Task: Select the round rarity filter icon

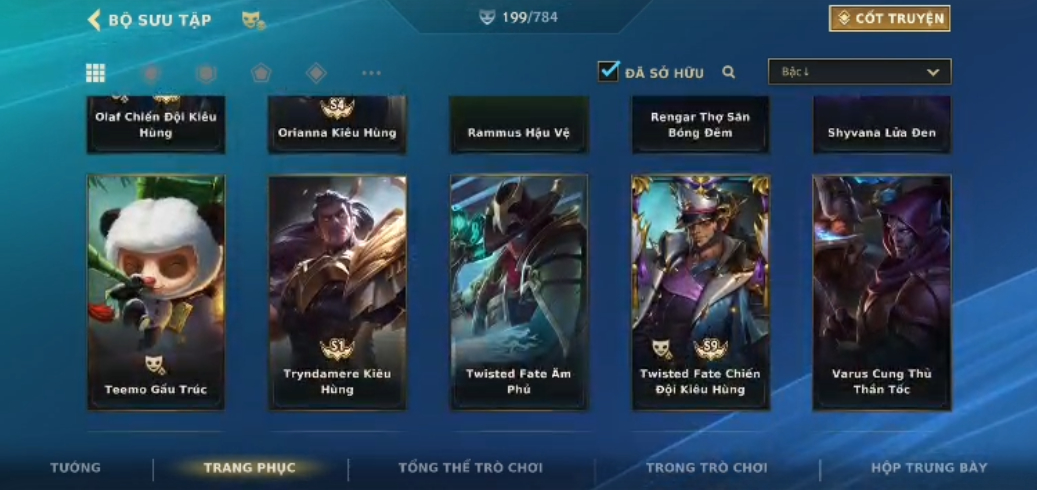Action: 151,73
